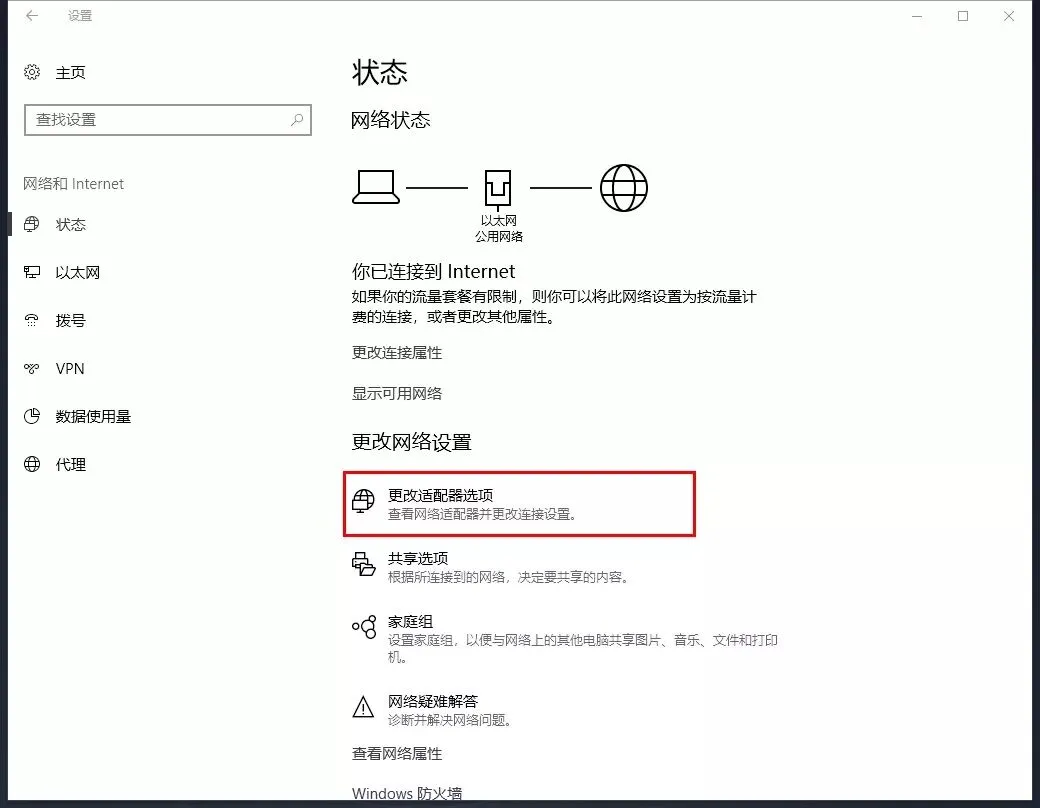Image resolution: width=1040 pixels, height=808 pixels.
Task: Click the globe in the network status diagram
Action: (x=624, y=187)
